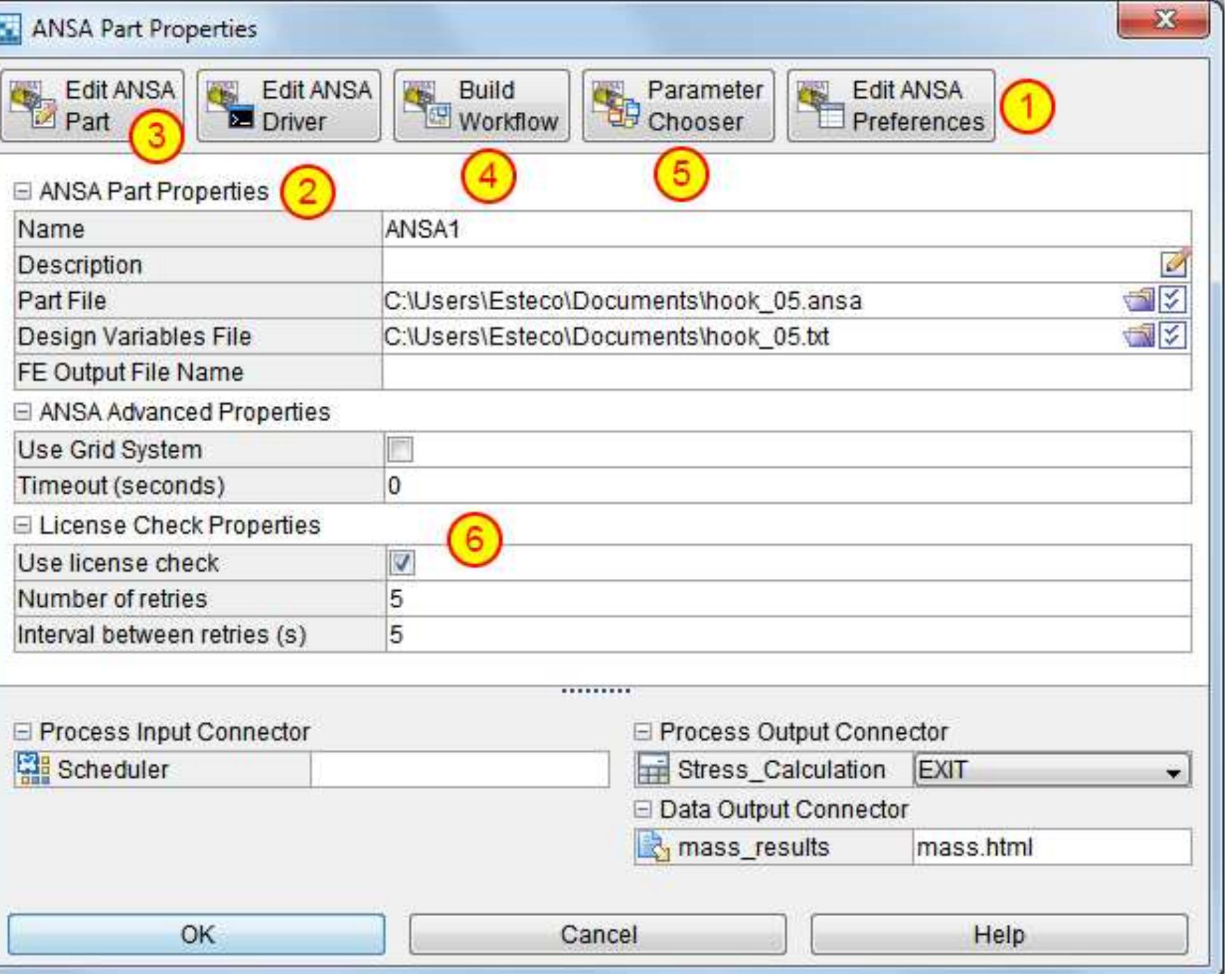This screenshot has width=1232, height=974.
Task: Close the ANSA Part Properties dialog
Action: coord(1163,20)
